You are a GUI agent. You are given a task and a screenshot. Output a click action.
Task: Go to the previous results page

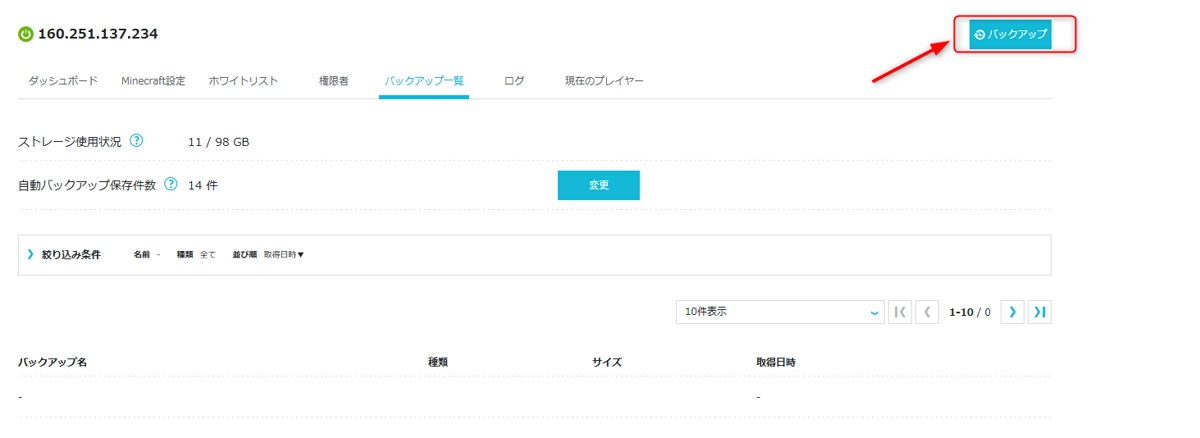pos(927,312)
